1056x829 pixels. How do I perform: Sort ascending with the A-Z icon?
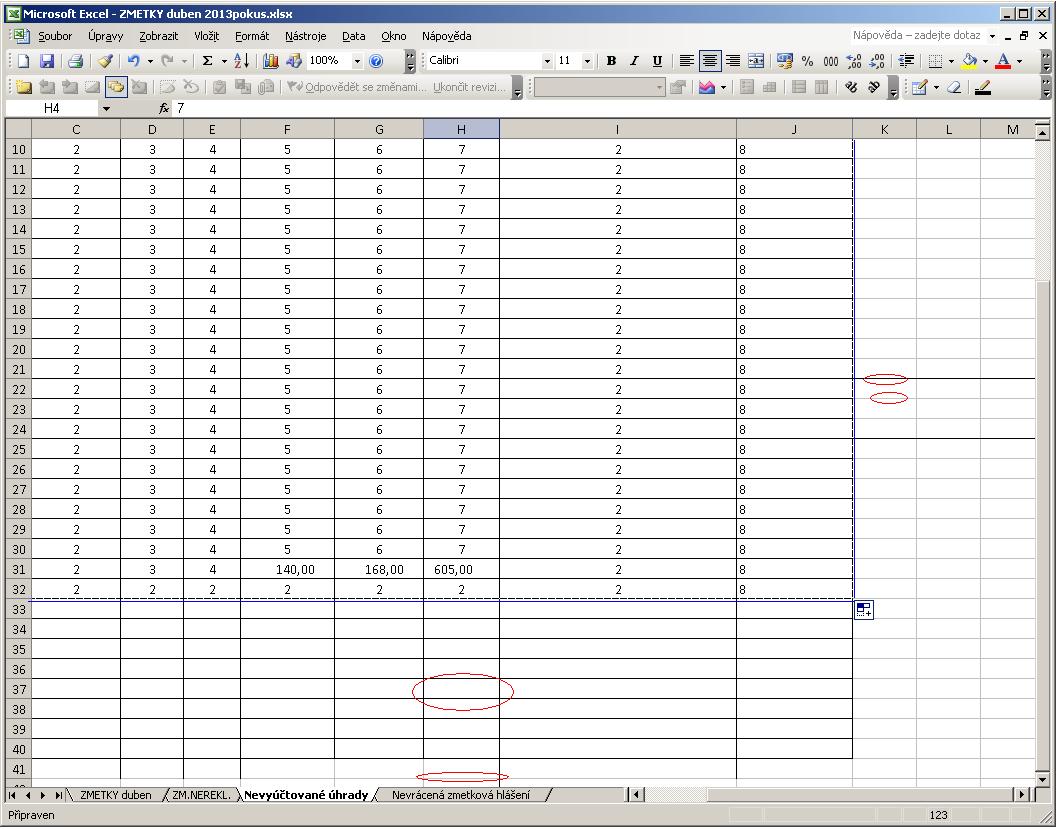[x=242, y=61]
